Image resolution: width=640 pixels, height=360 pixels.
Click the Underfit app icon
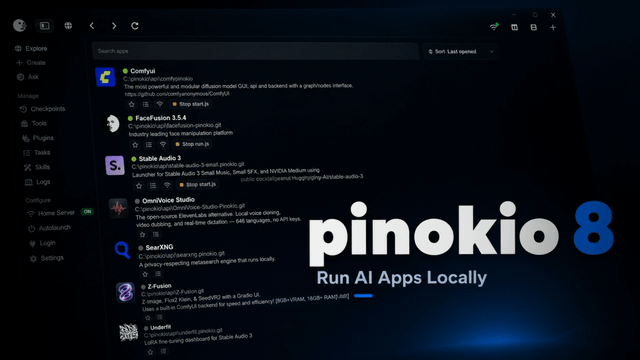(x=129, y=333)
